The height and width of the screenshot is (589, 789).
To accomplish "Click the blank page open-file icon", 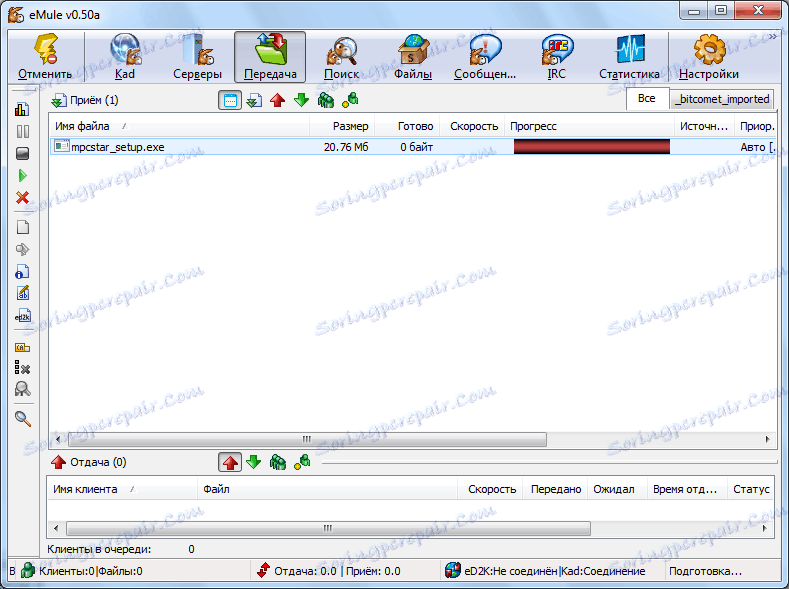I will (x=22, y=227).
